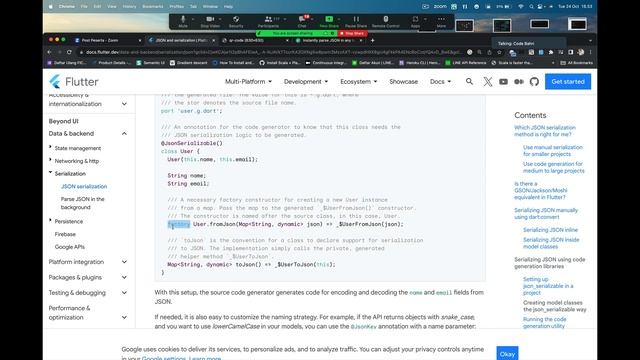Open Parse JSON in the background
The height and width of the screenshot is (360, 640).
[x=82, y=203]
